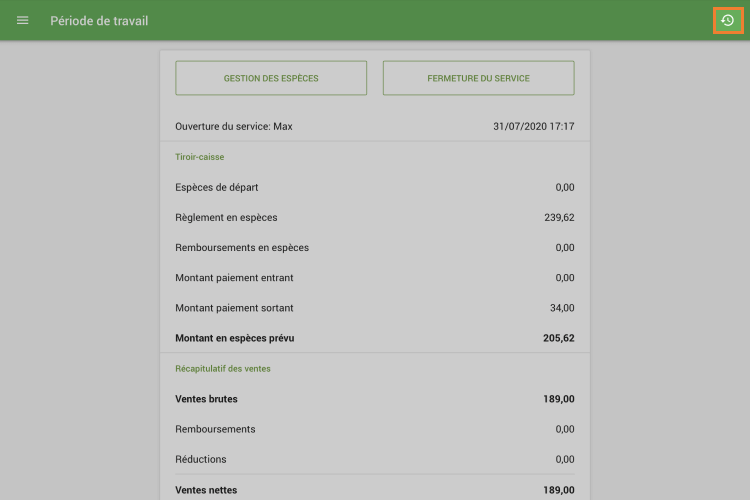
Task: Click the Montant paiement entrant label
Action: pos(234,277)
